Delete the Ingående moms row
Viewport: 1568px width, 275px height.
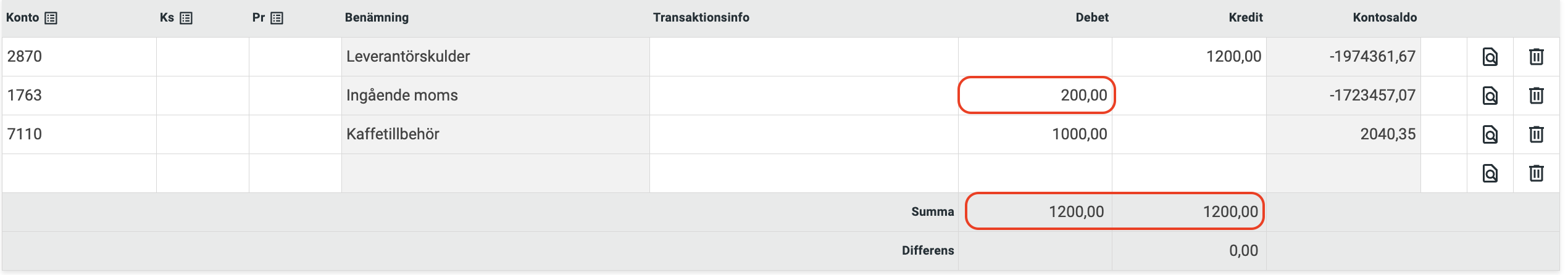[x=1537, y=96]
